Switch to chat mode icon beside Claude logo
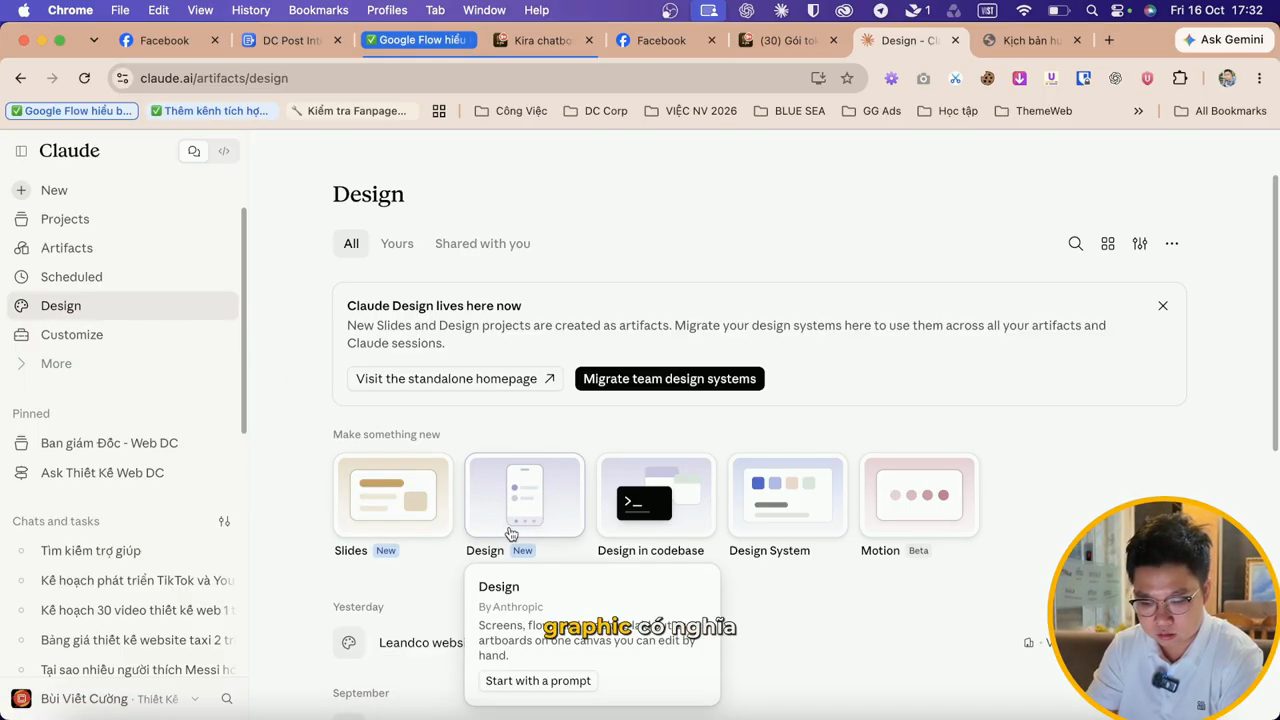Image resolution: width=1280 pixels, height=720 pixels. (194, 151)
